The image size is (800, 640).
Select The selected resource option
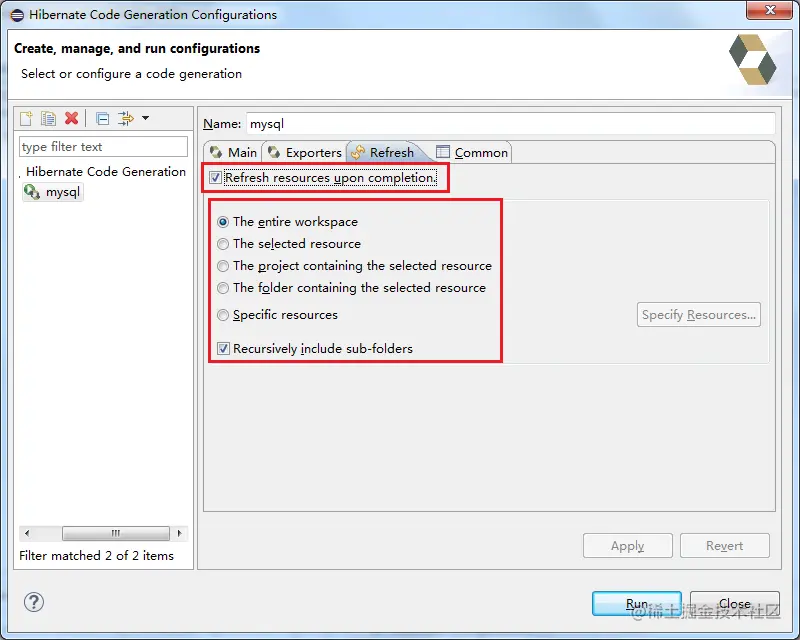[x=223, y=244]
